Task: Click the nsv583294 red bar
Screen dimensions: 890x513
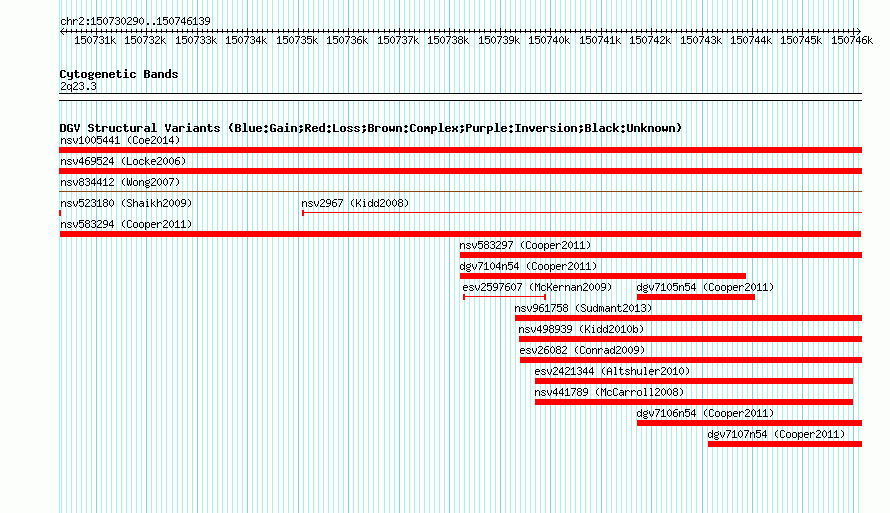Action: click(x=460, y=234)
